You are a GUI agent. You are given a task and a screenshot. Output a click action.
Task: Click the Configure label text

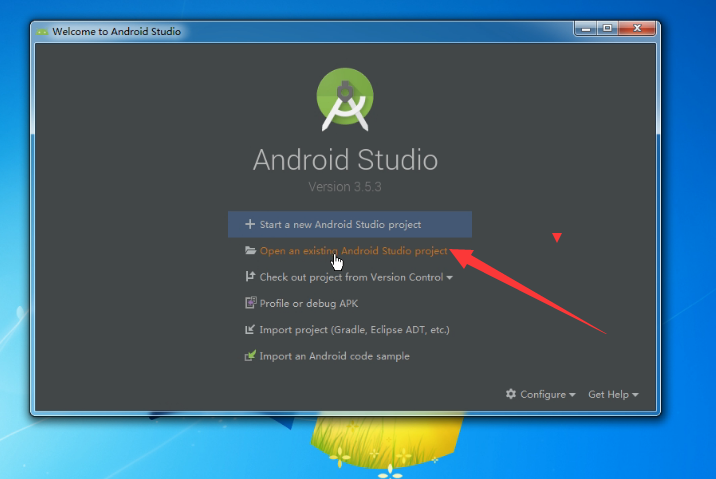[x=543, y=395]
